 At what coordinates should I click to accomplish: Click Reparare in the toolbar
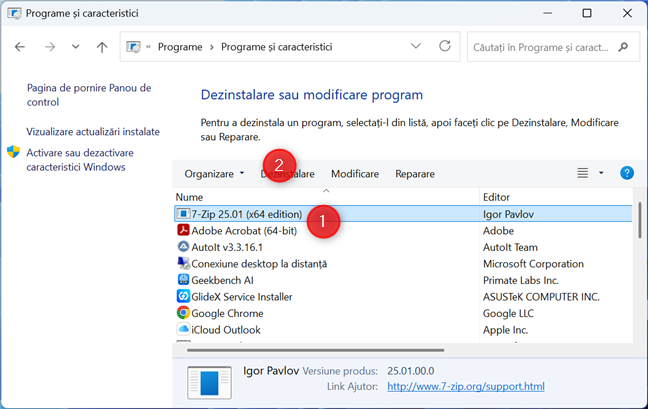[415, 174]
